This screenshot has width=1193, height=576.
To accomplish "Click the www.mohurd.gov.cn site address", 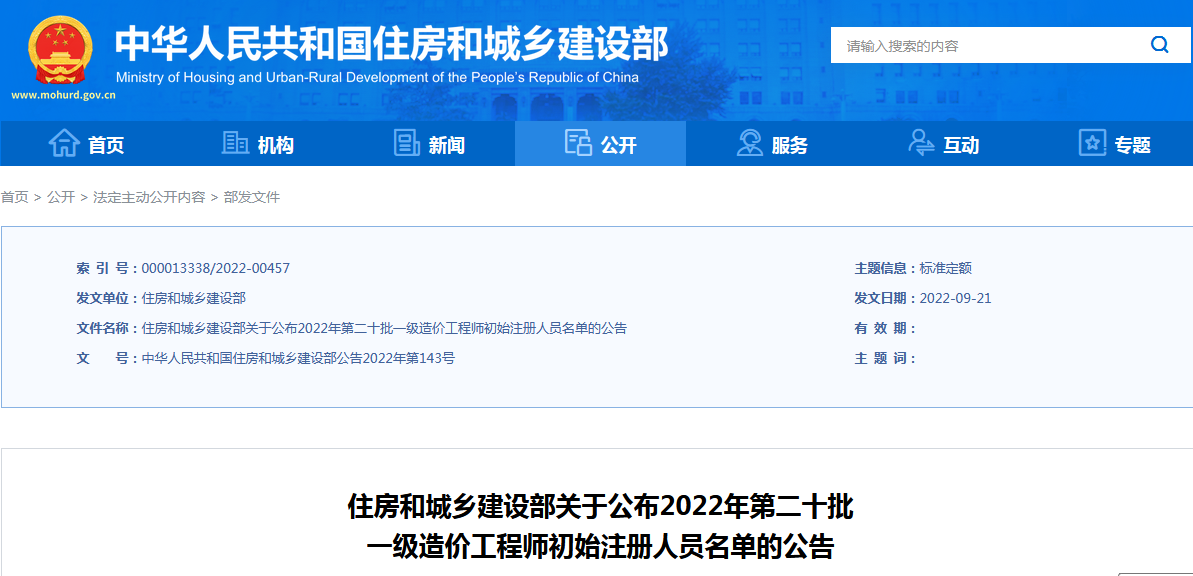I will coord(63,96).
